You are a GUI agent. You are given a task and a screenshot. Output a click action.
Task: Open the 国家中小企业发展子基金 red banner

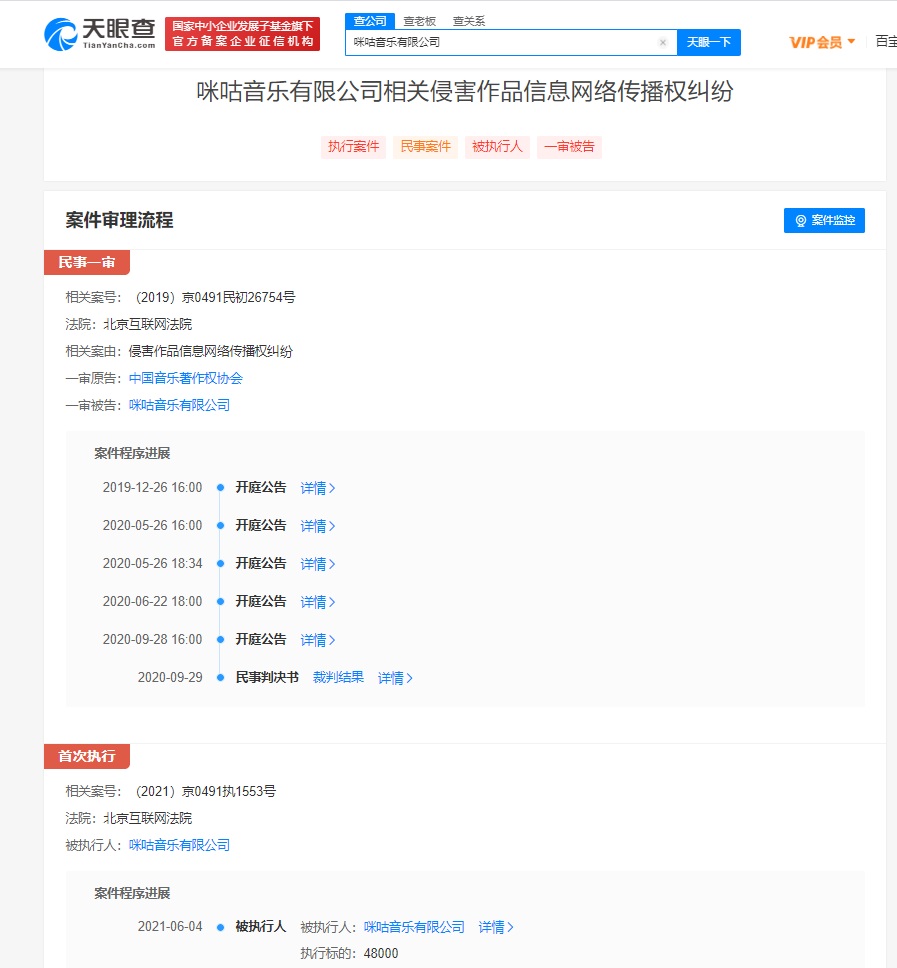coord(243,34)
